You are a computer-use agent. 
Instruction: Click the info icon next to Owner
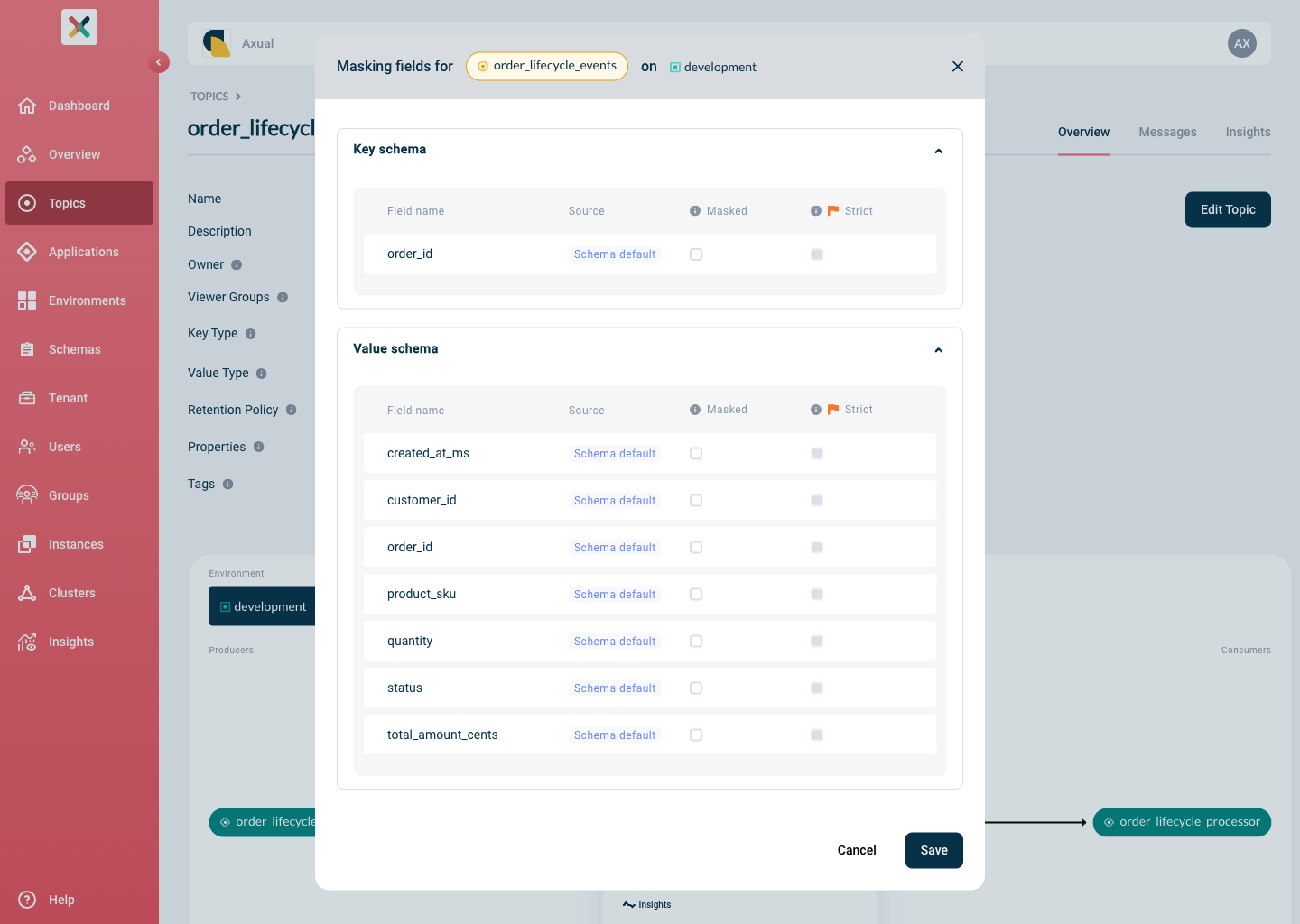pyautogui.click(x=237, y=265)
